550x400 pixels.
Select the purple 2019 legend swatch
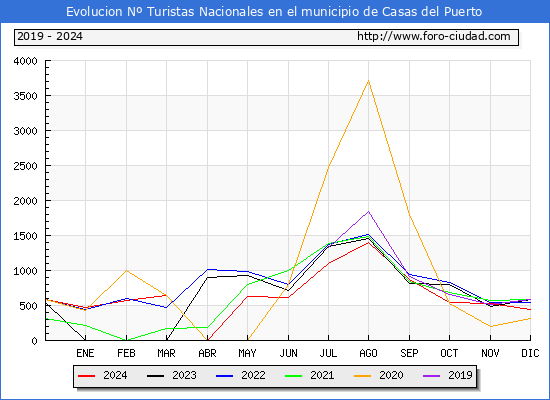tap(432, 376)
